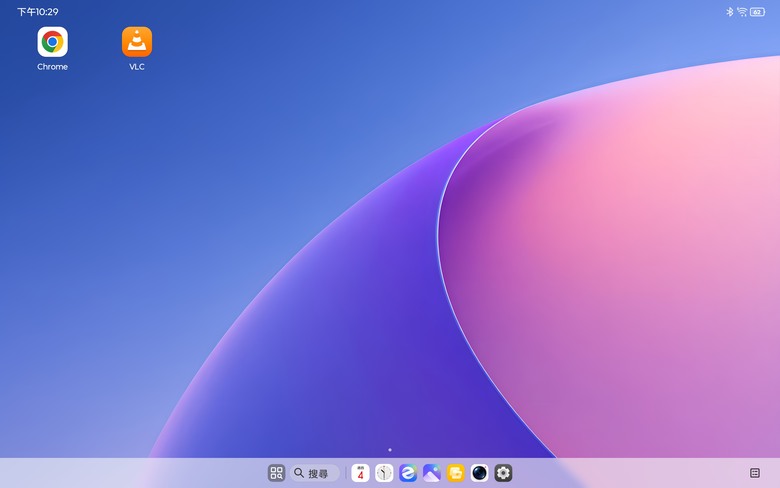Screen dimensions: 780x488
Task: Open the Clock app in dock
Action: click(x=384, y=473)
